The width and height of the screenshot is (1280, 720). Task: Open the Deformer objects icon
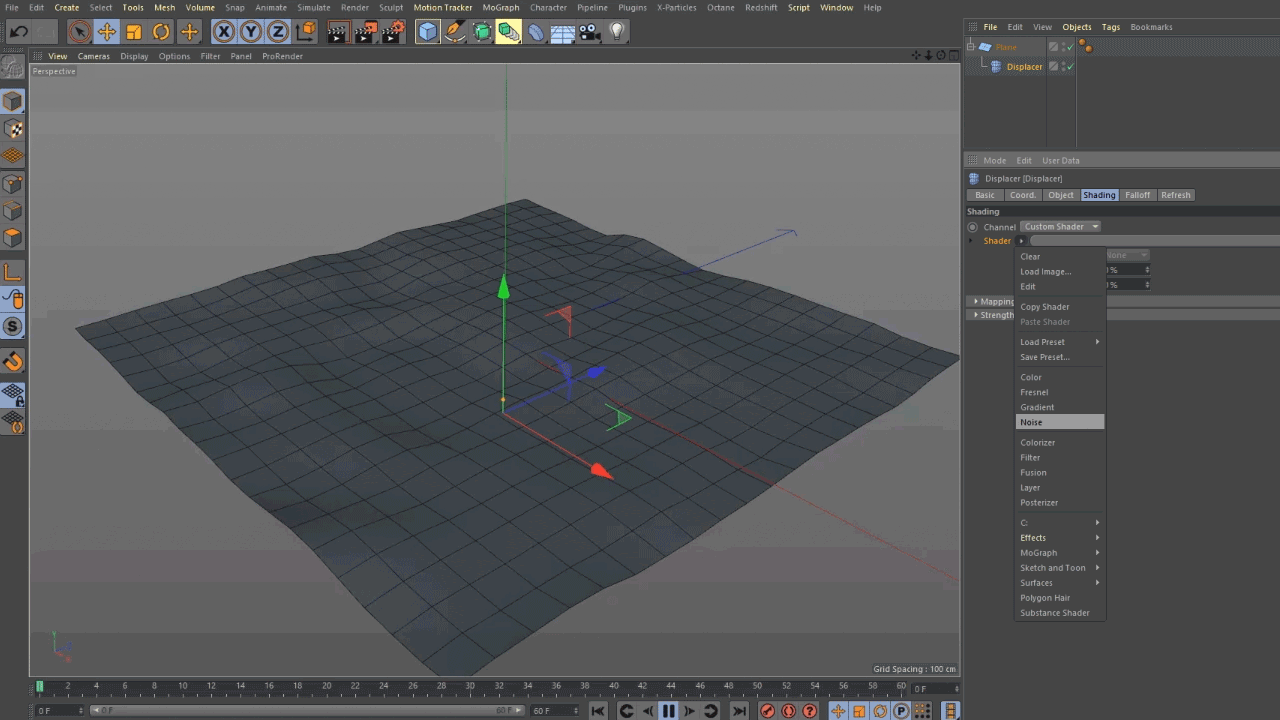(x=536, y=32)
